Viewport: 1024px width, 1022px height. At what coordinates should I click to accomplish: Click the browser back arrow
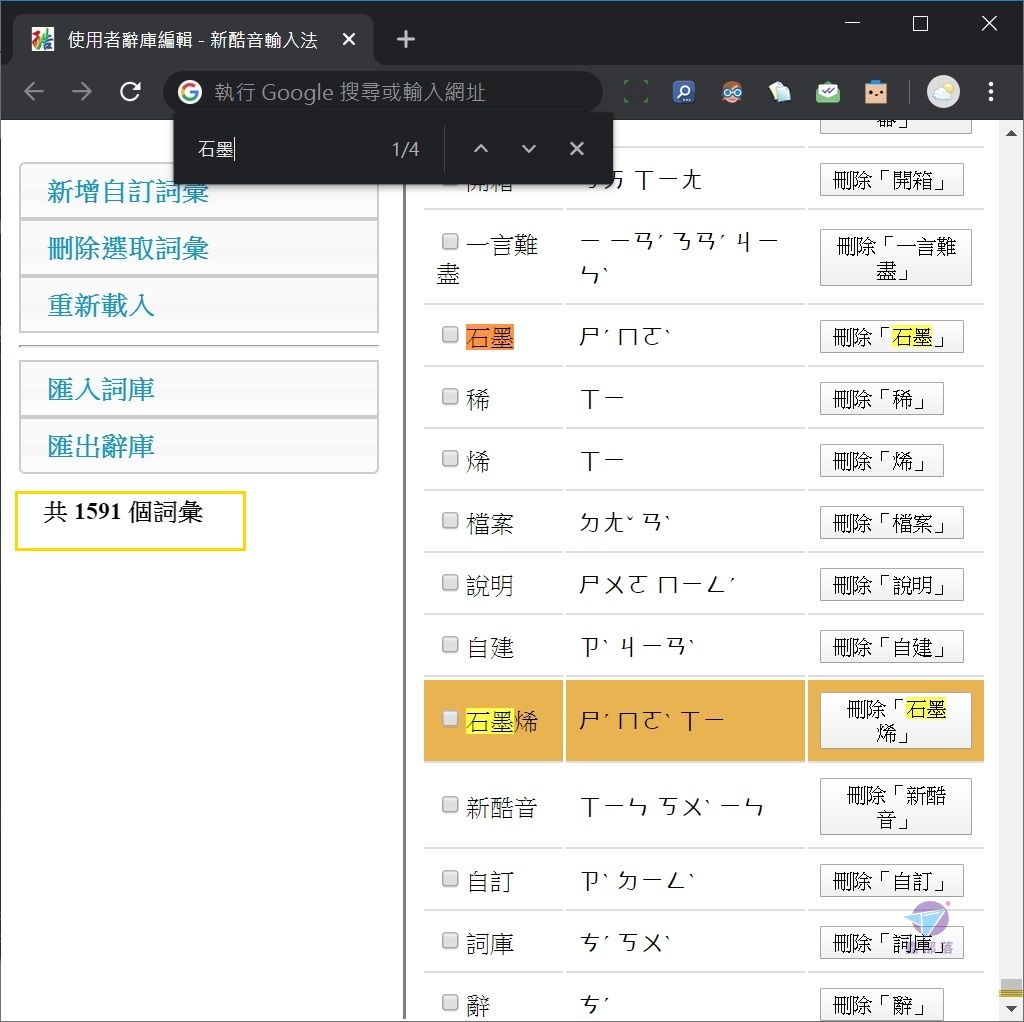point(34,91)
